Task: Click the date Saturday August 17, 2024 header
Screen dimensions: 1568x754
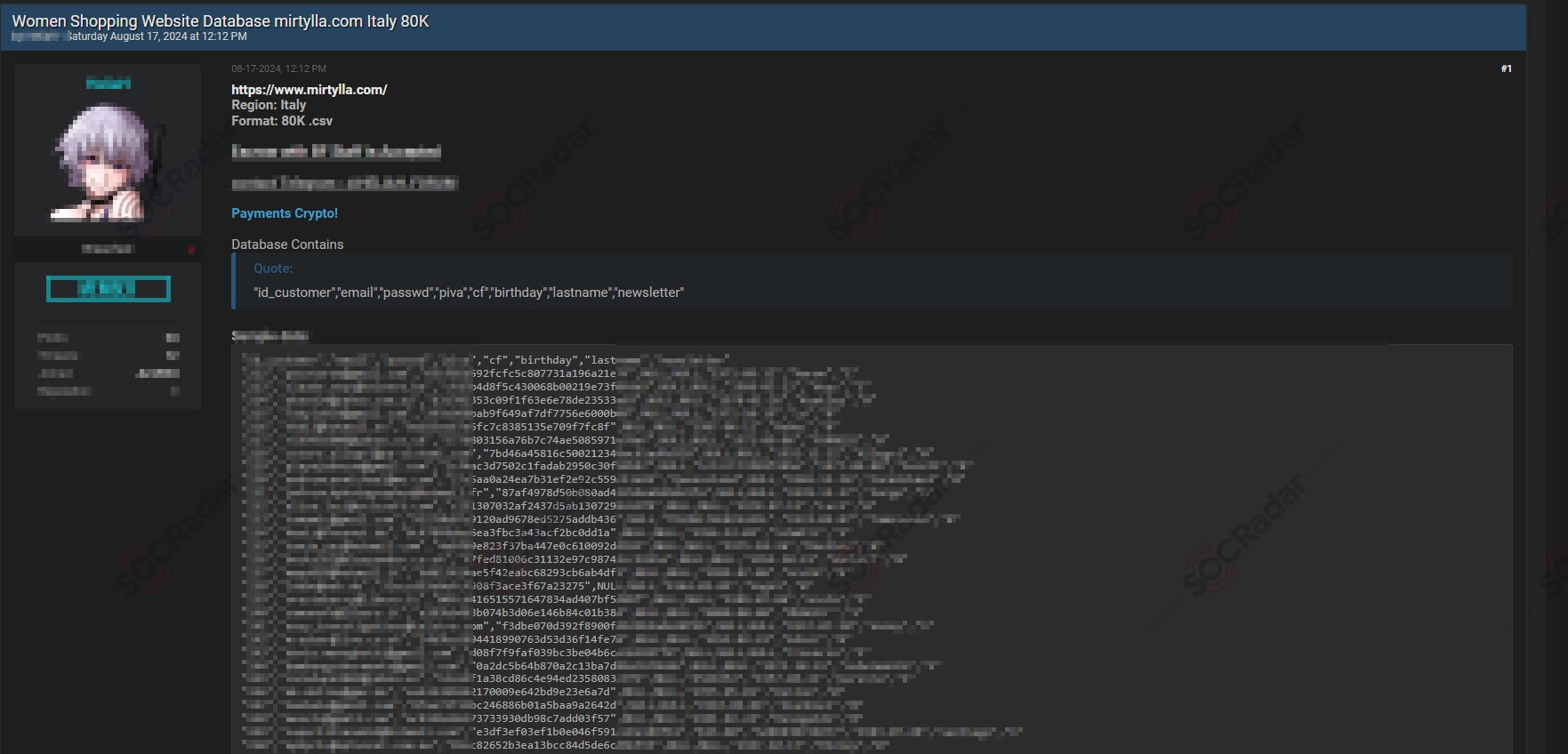Action: (x=157, y=36)
